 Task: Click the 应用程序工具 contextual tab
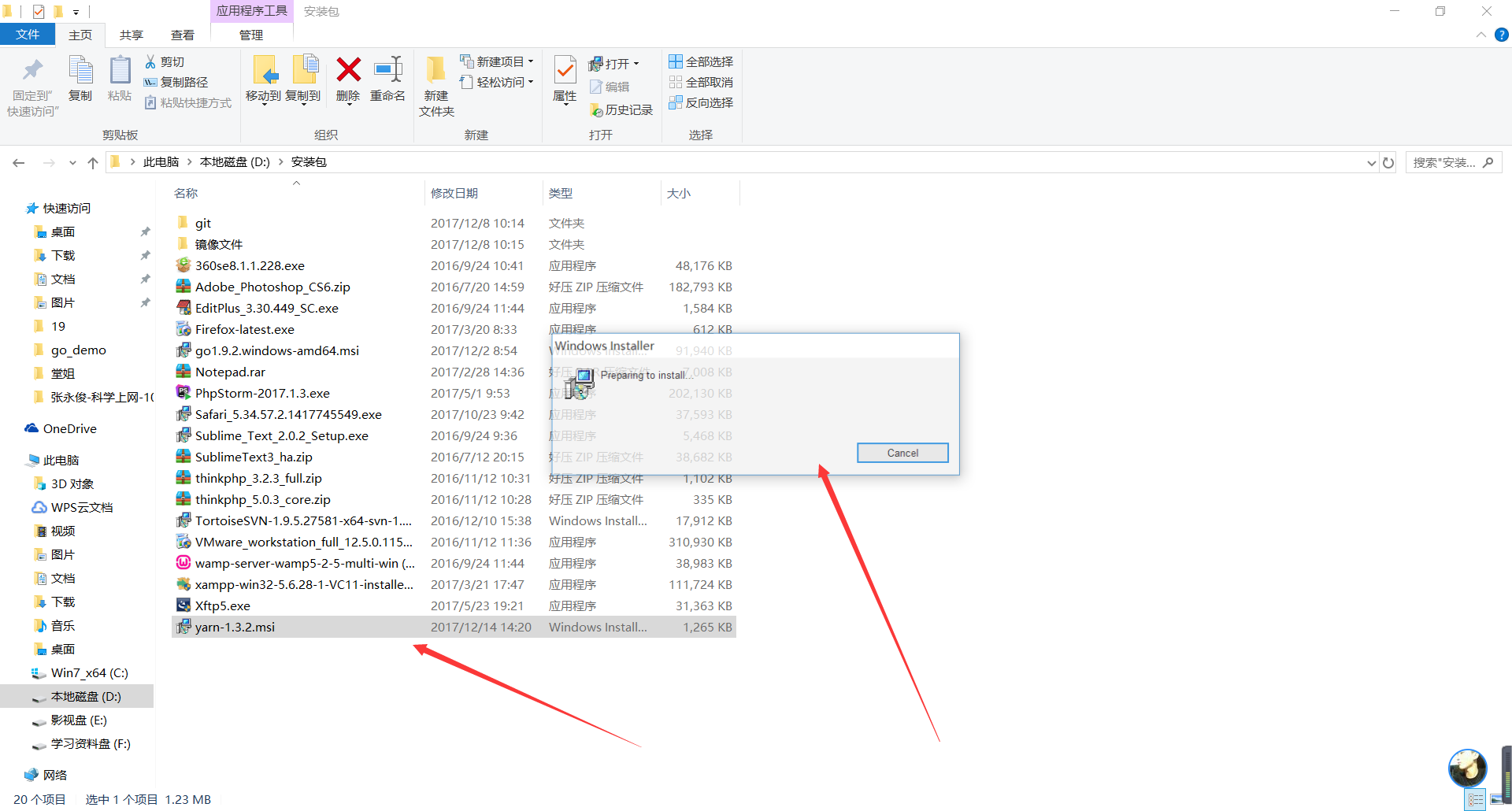click(251, 11)
